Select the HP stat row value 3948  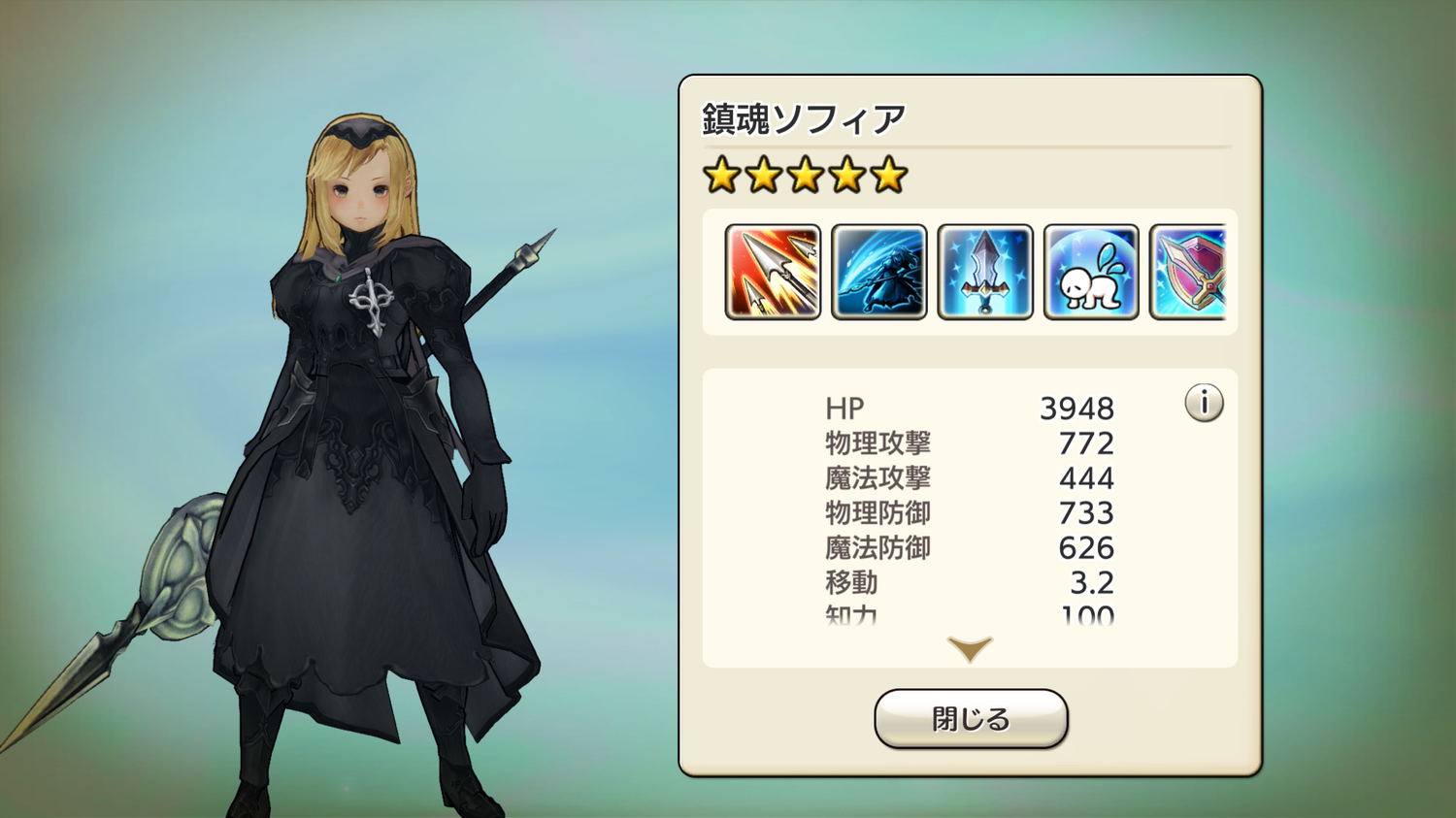[1076, 408]
